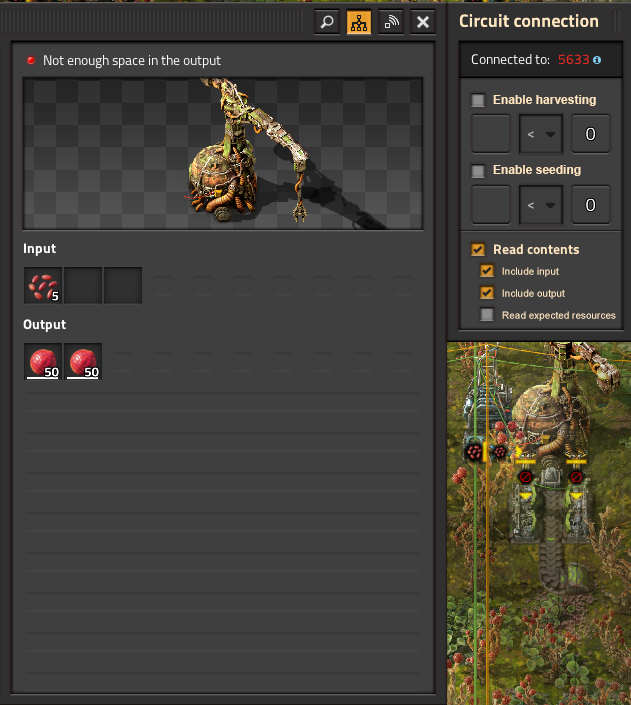Screen dimensions: 631x705
Task: Click the info icon next to 5633
Action: [x=597, y=60]
